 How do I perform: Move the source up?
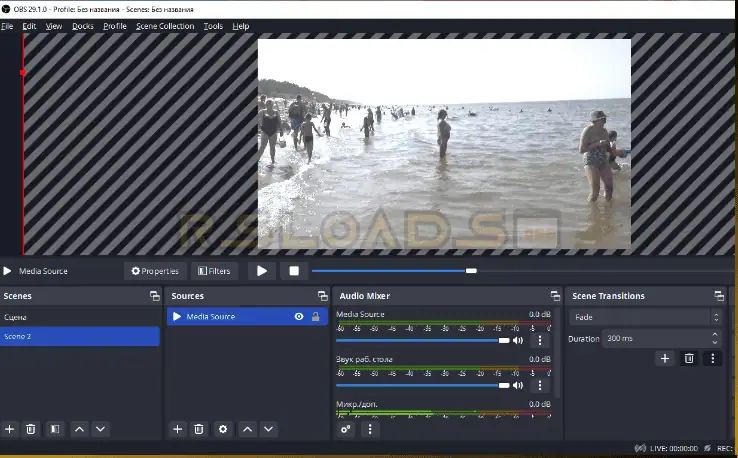coord(248,429)
